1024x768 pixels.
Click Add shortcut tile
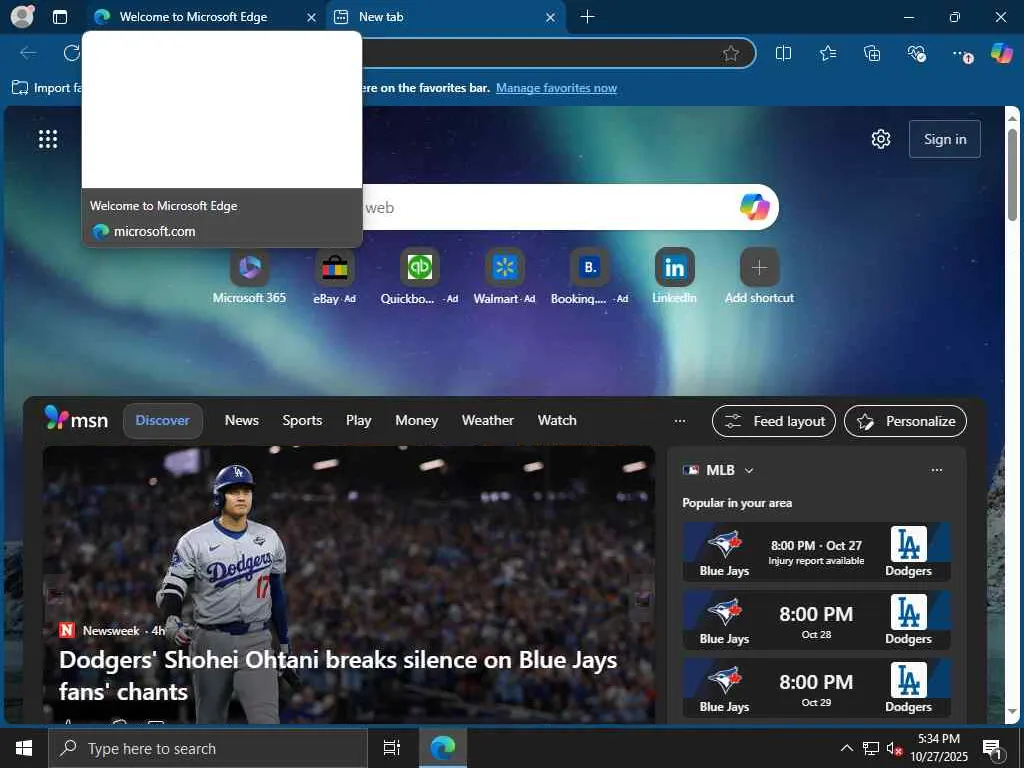[x=759, y=276]
